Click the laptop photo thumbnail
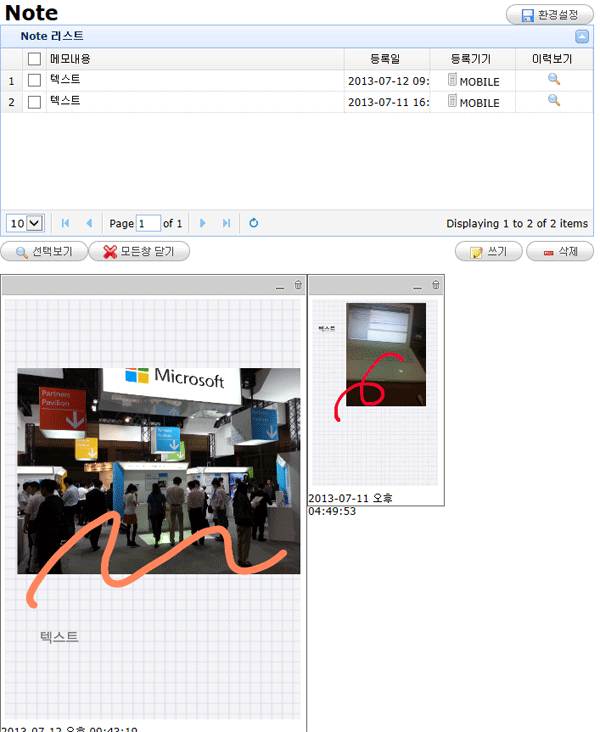The height and width of the screenshot is (732, 600). click(x=386, y=354)
